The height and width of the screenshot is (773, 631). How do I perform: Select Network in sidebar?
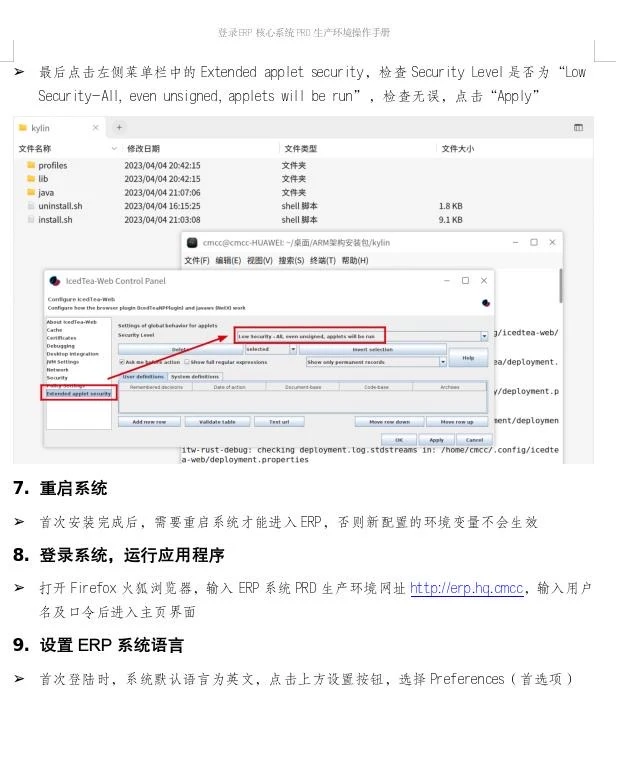tap(57, 370)
